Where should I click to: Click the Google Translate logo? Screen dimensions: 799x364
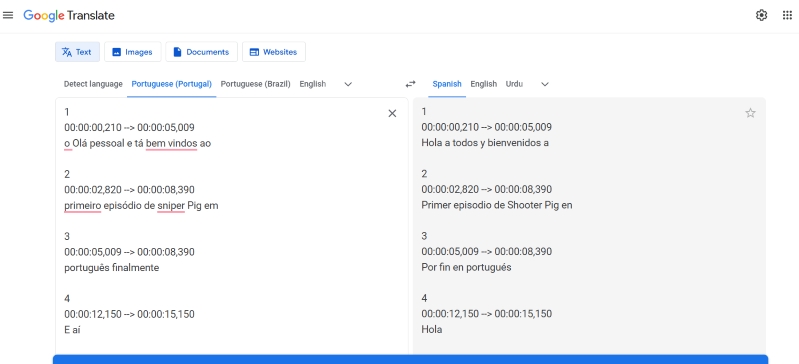tap(69, 15)
